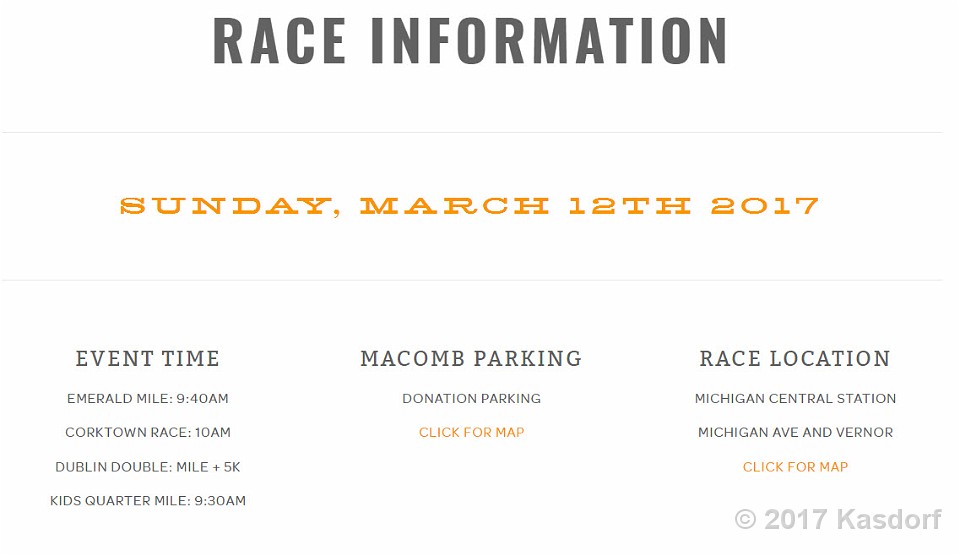Click the word RACE in the main title

[279, 40]
